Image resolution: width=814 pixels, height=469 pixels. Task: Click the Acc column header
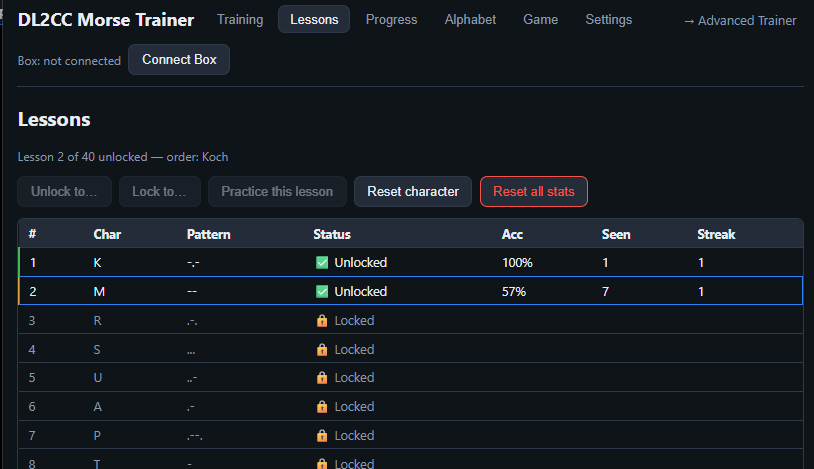point(512,235)
